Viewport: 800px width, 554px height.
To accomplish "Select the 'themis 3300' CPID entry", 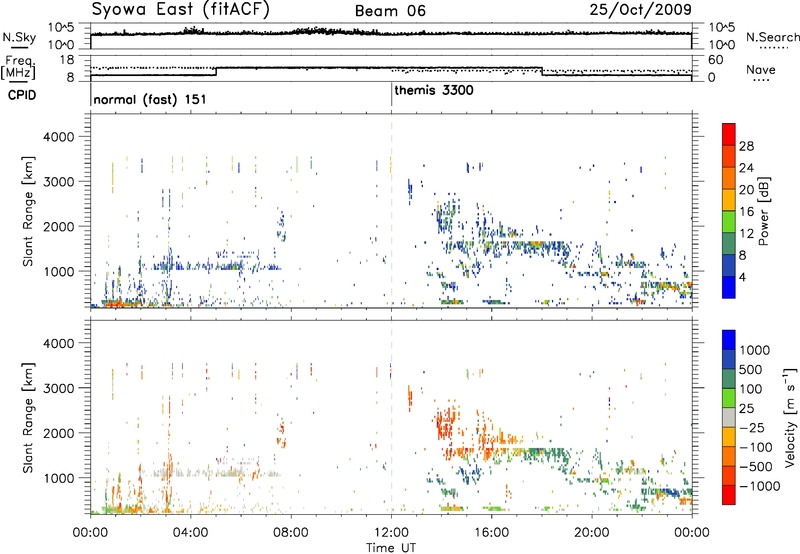I will pos(434,90).
